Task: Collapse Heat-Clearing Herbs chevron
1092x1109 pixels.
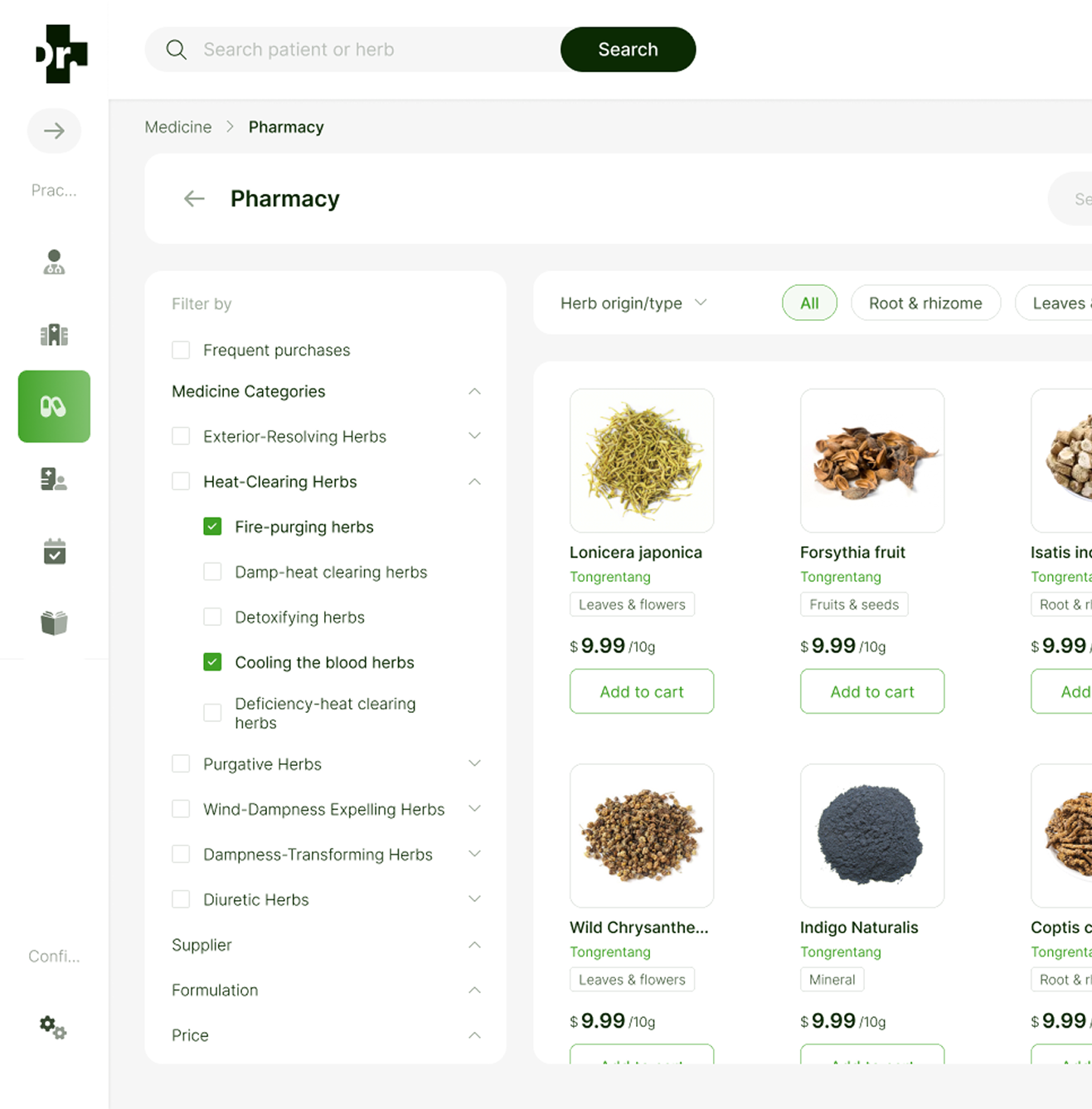Action: [474, 482]
